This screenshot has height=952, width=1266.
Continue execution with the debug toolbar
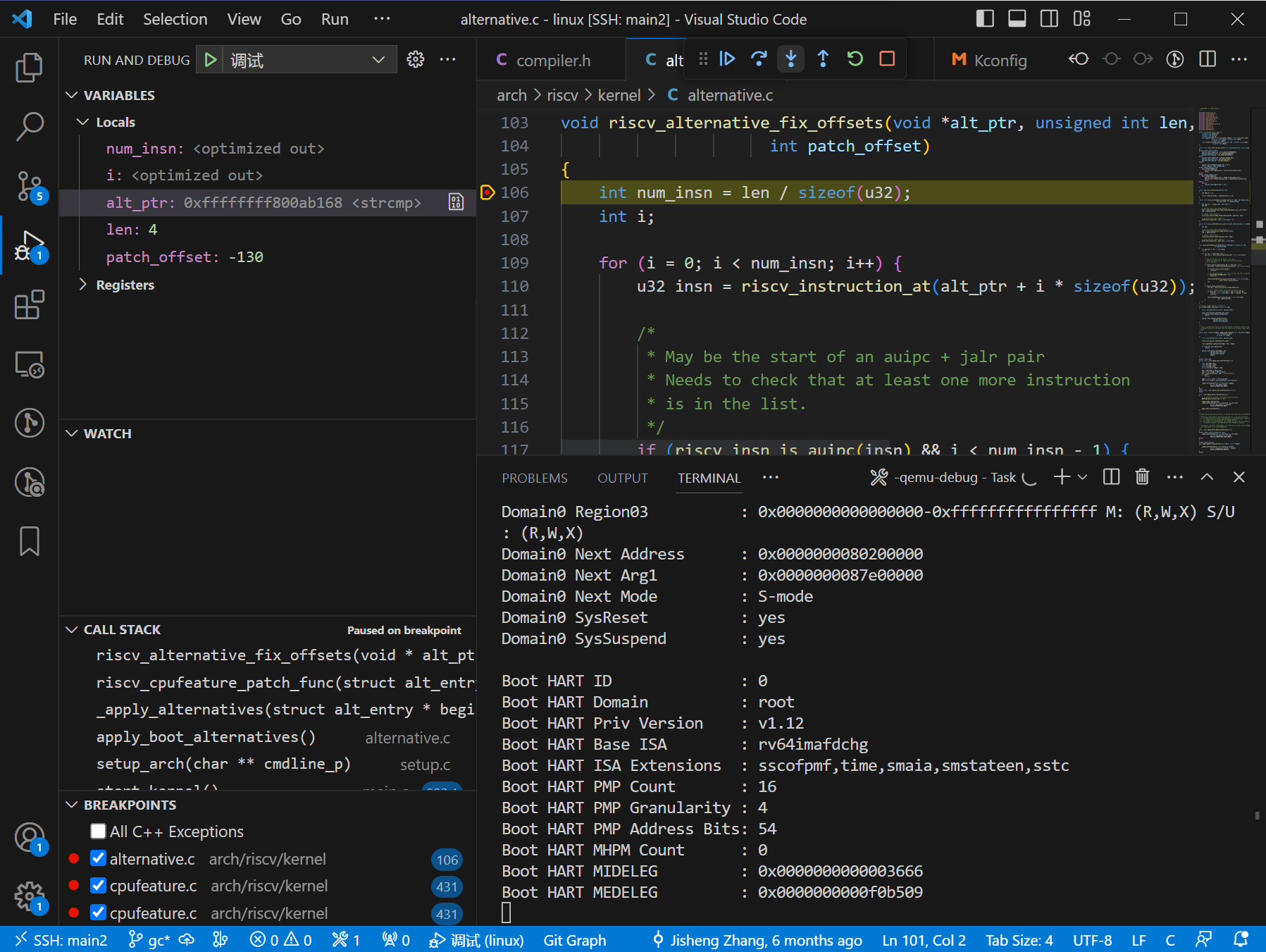coord(727,59)
